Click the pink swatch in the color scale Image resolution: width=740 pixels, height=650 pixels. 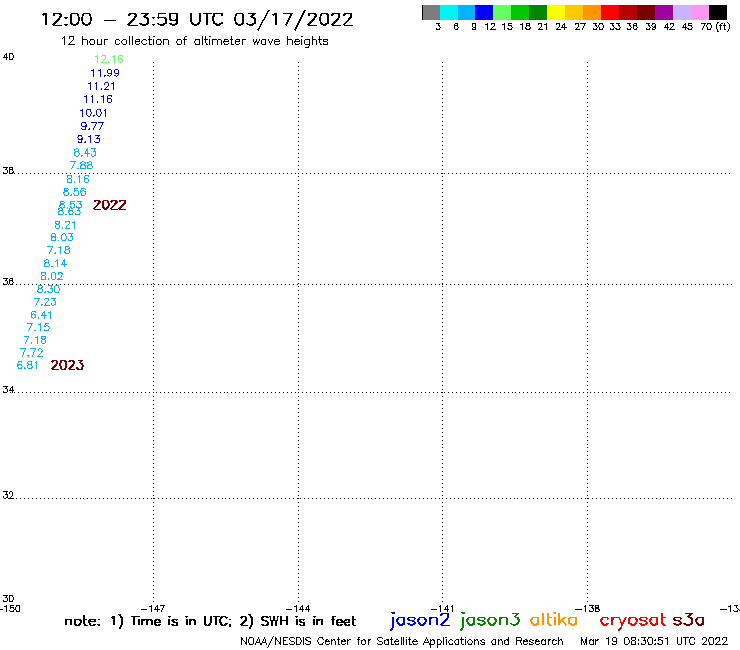[699, 12]
